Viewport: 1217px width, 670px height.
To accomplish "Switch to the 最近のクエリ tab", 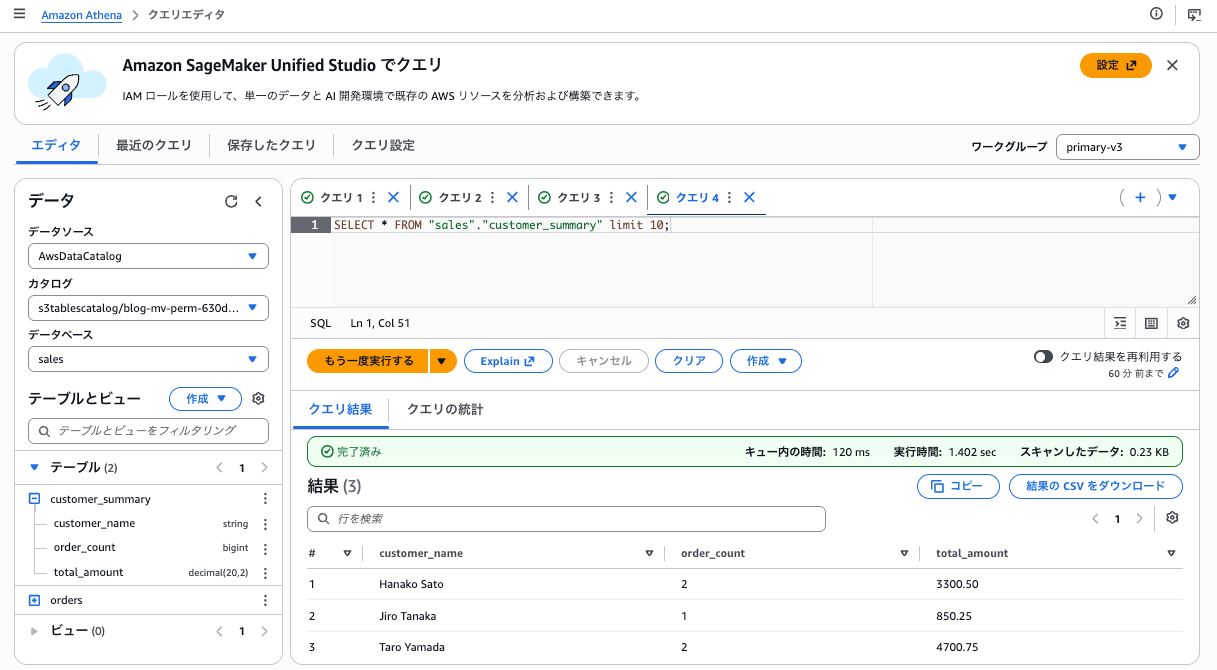I will [x=154, y=145].
